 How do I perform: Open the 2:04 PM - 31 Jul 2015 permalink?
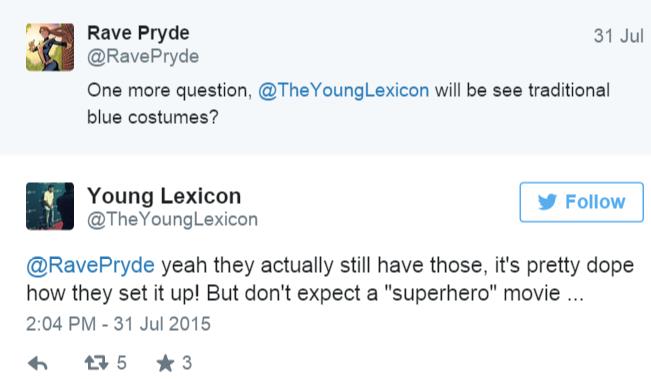pos(118,324)
